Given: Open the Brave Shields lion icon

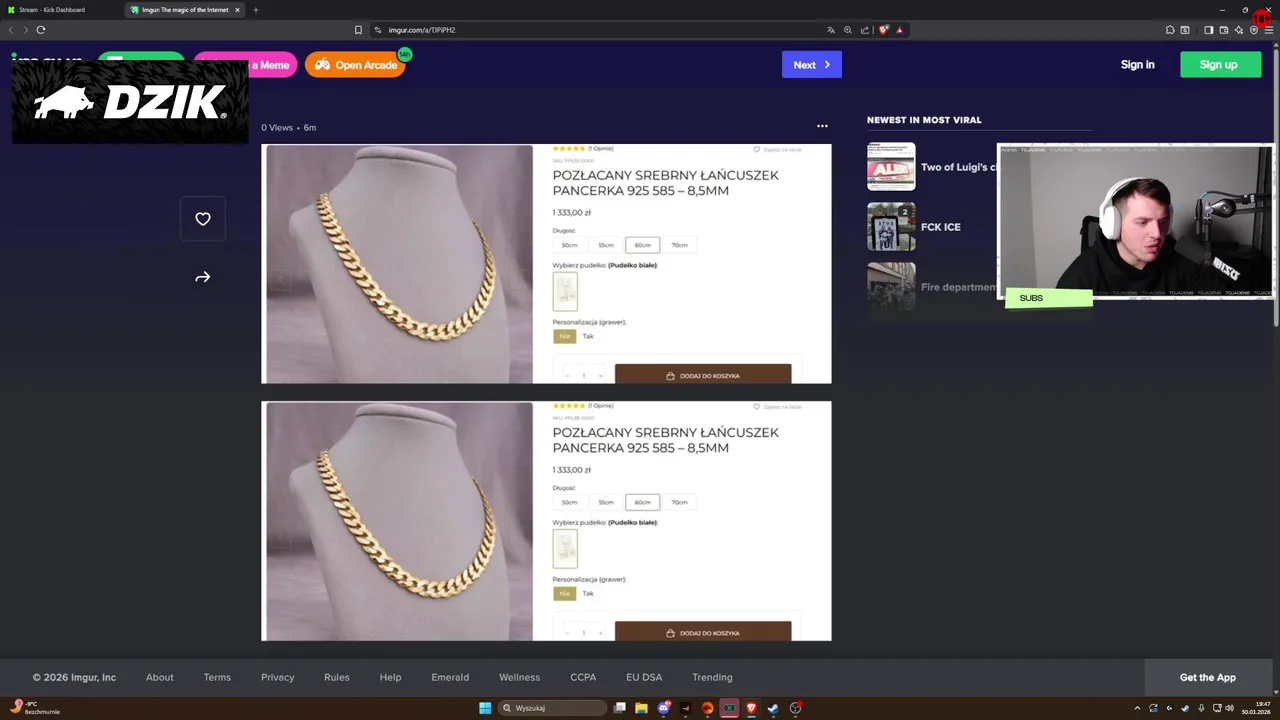Looking at the screenshot, I should pyautogui.click(x=883, y=30).
